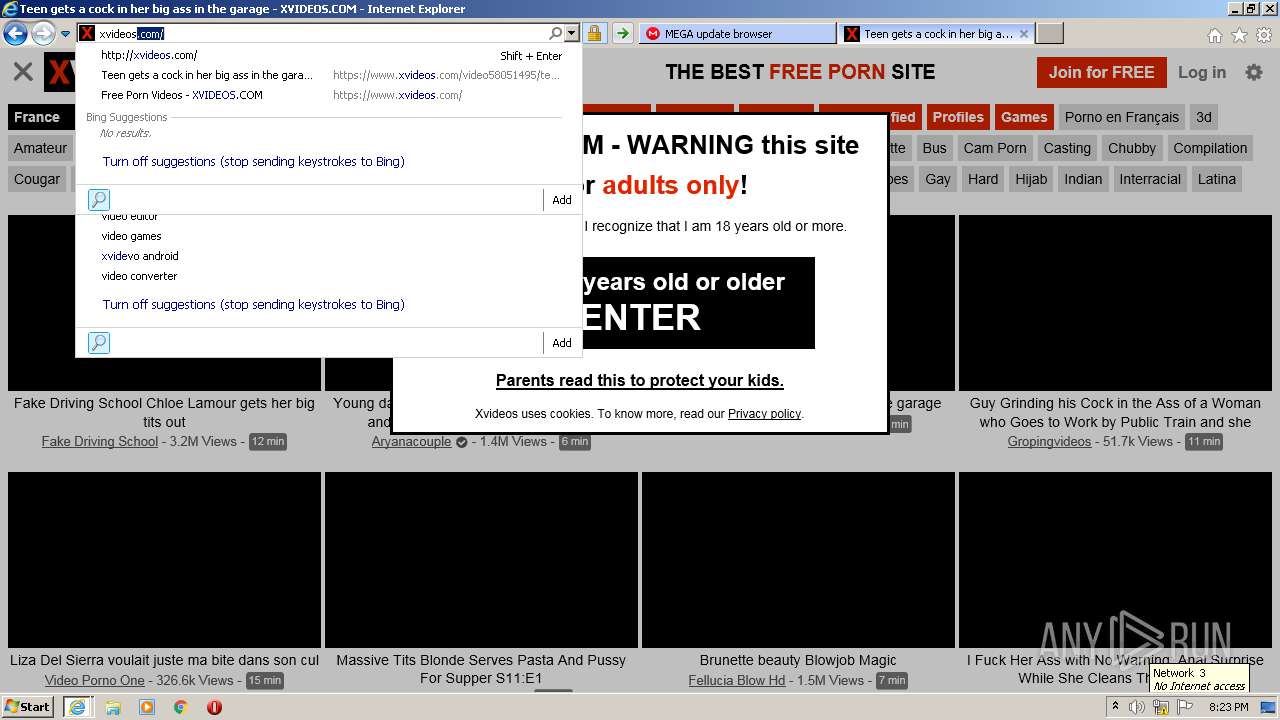Click the address bar magnifier search icon
This screenshot has width=1280, height=720.
[x=556, y=33]
